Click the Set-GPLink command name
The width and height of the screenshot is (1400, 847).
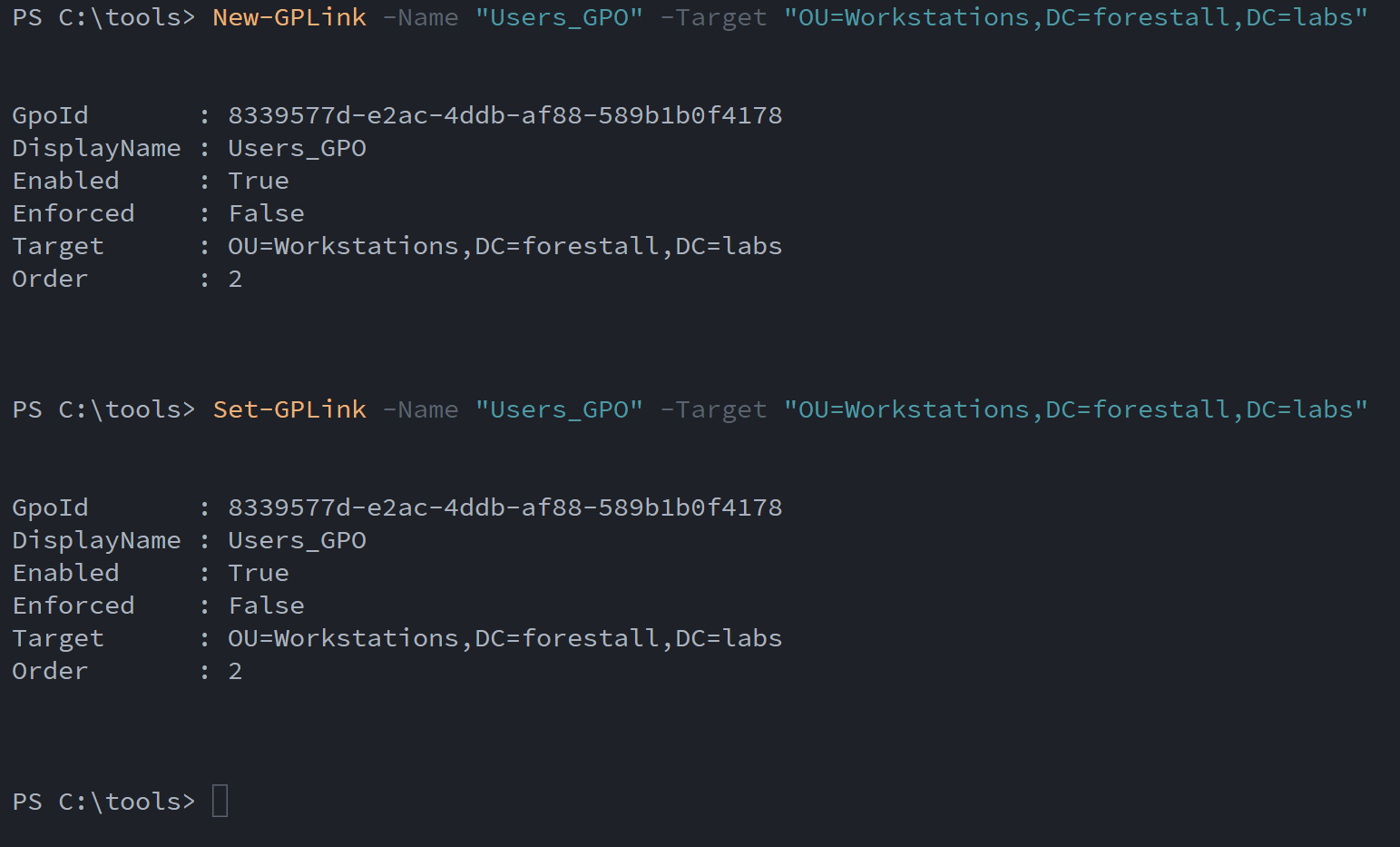pos(289,409)
